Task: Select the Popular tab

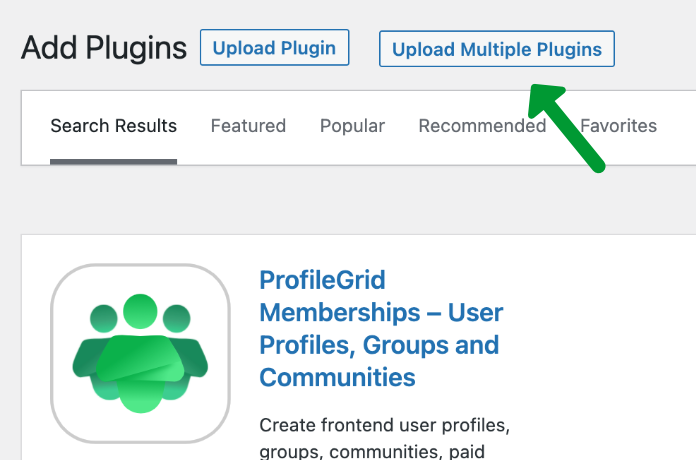Action: [x=352, y=126]
